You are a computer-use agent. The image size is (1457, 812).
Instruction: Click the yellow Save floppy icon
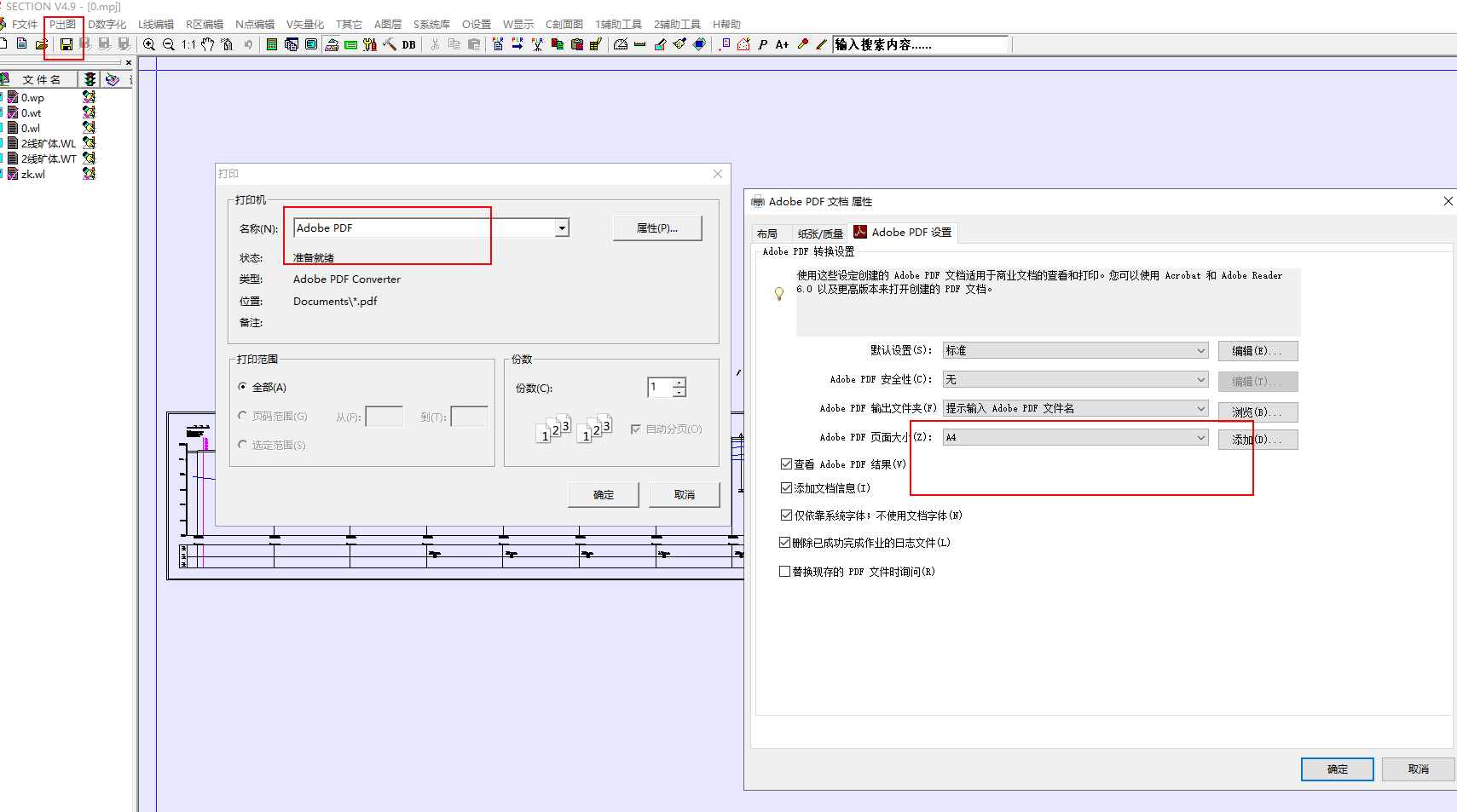[x=66, y=44]
